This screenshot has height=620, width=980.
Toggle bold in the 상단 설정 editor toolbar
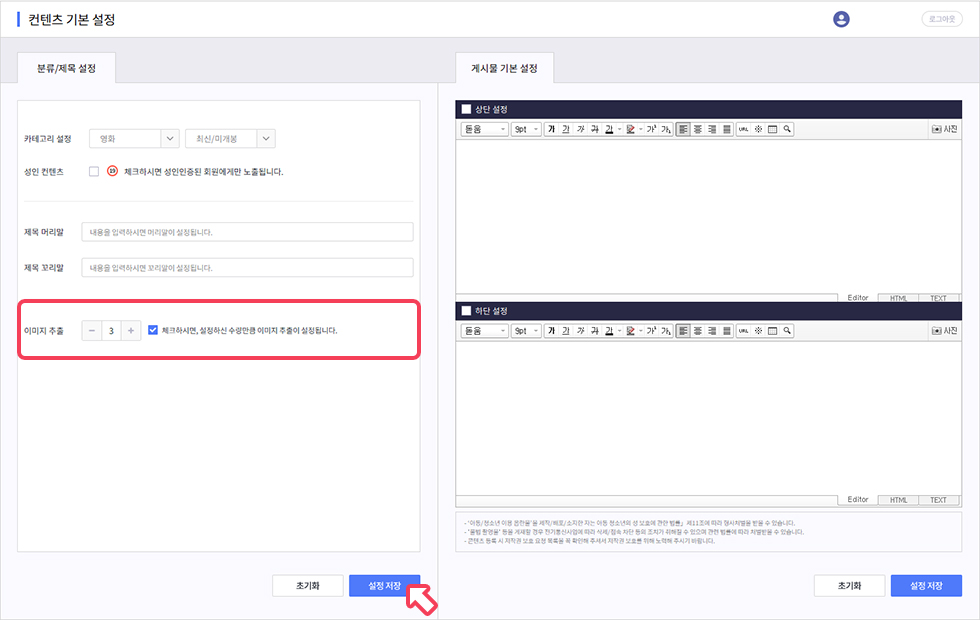pyautogui.click(x=551, y=129)
